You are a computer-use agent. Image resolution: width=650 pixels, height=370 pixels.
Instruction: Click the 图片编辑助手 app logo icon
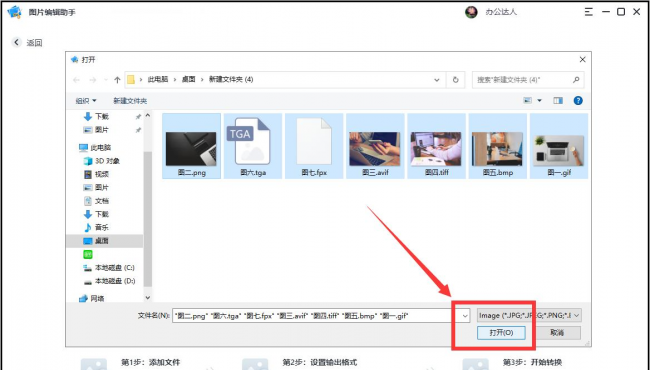point(15,12)
